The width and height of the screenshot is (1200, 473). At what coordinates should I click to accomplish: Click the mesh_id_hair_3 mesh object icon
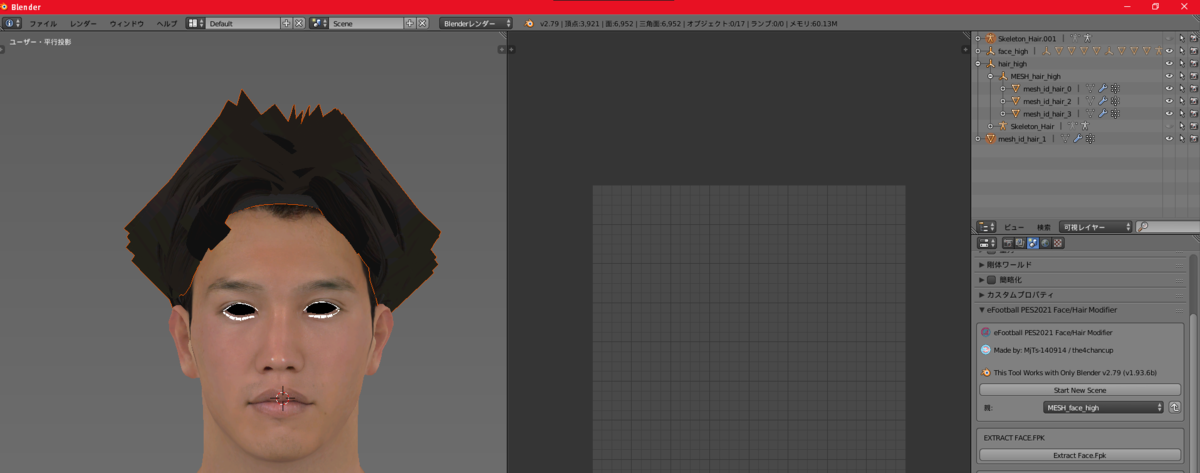point(1015,114)
